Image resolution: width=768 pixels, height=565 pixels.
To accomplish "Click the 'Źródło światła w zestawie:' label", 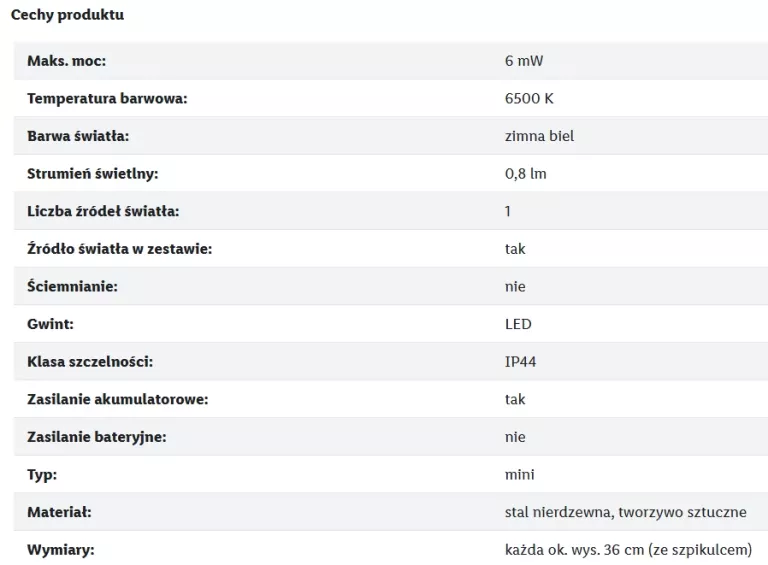I will pyautogui.click(x=120, y=249).
